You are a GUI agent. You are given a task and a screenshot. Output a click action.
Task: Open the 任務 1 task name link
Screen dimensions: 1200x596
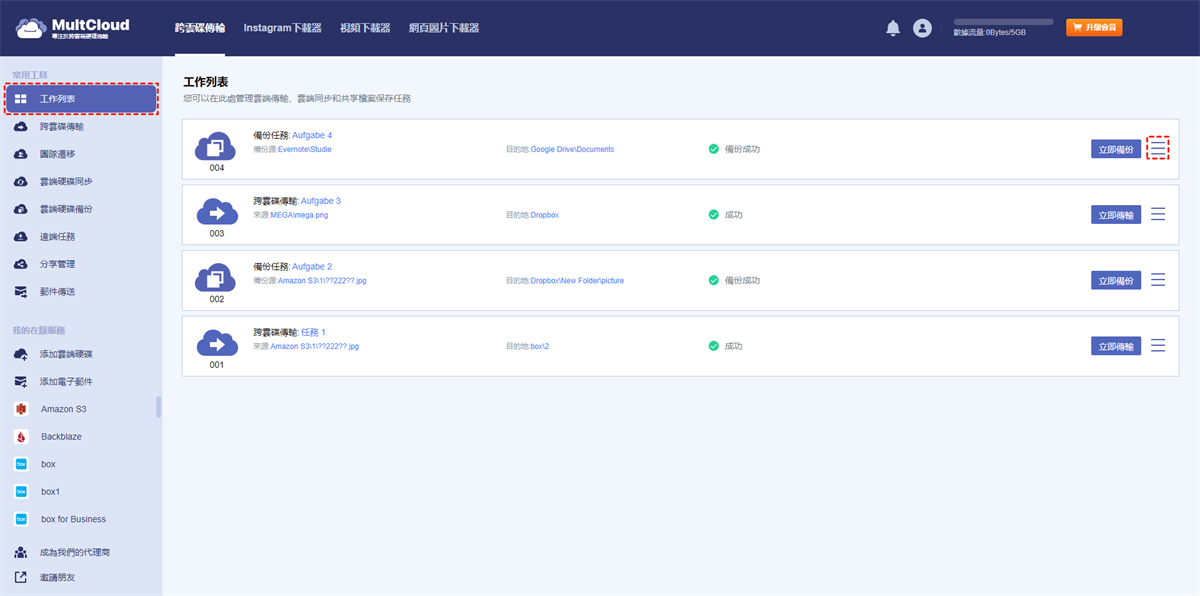coord(313,332)
